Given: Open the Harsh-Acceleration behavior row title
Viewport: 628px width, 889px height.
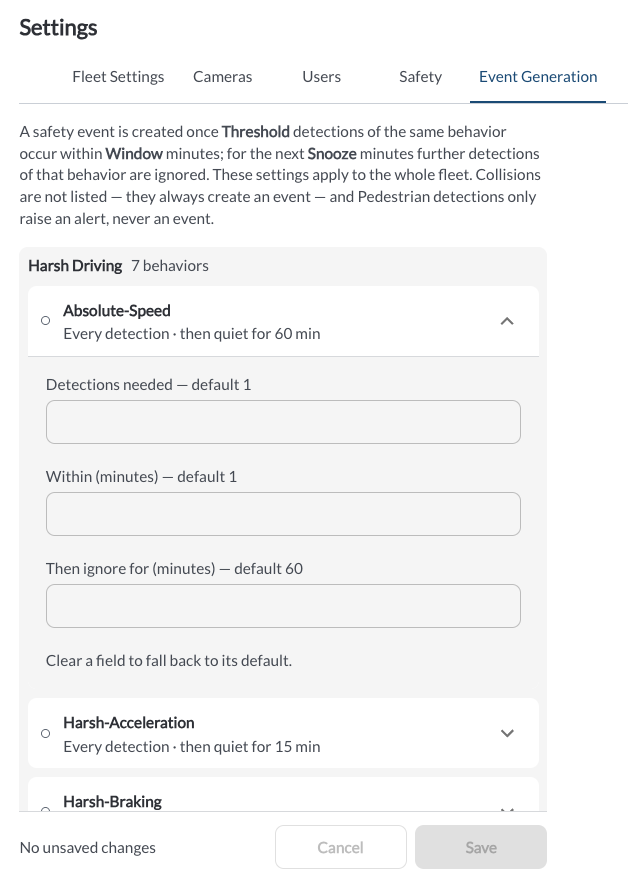Looking at the screenshot, I should point(129,723).
